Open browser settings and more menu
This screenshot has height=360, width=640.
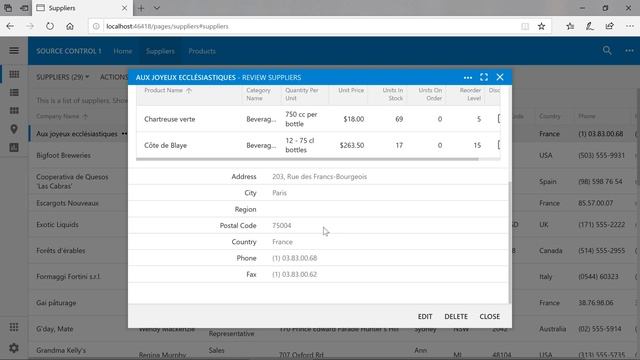[630, 26]
